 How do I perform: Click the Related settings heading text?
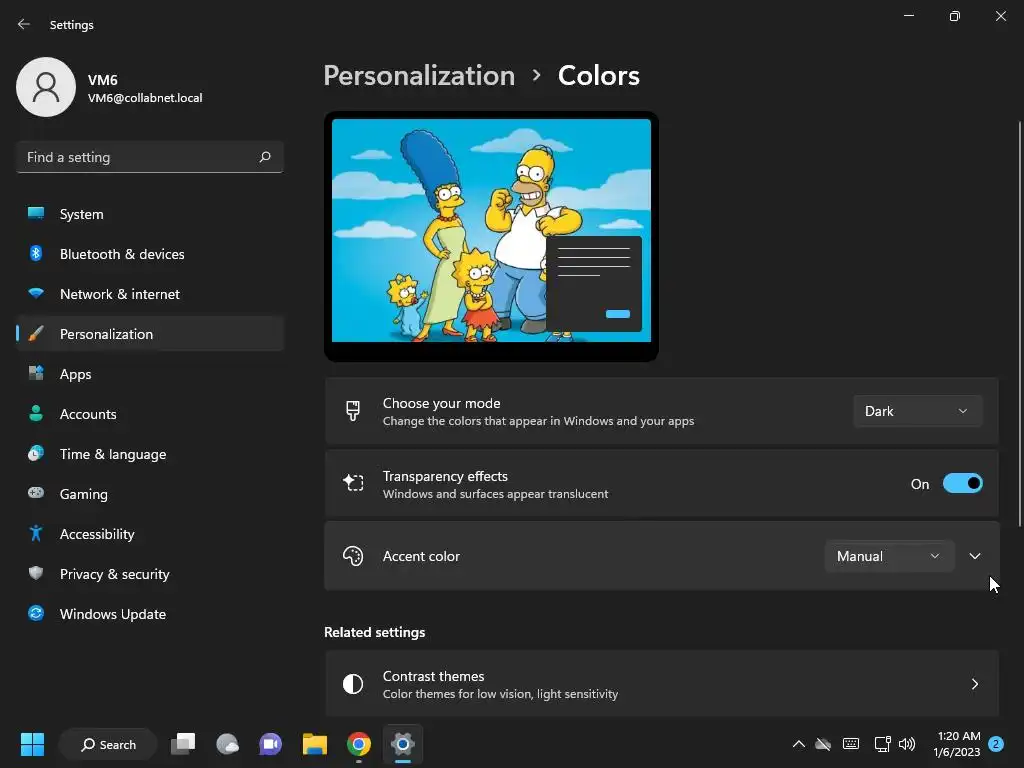(374, 632)
